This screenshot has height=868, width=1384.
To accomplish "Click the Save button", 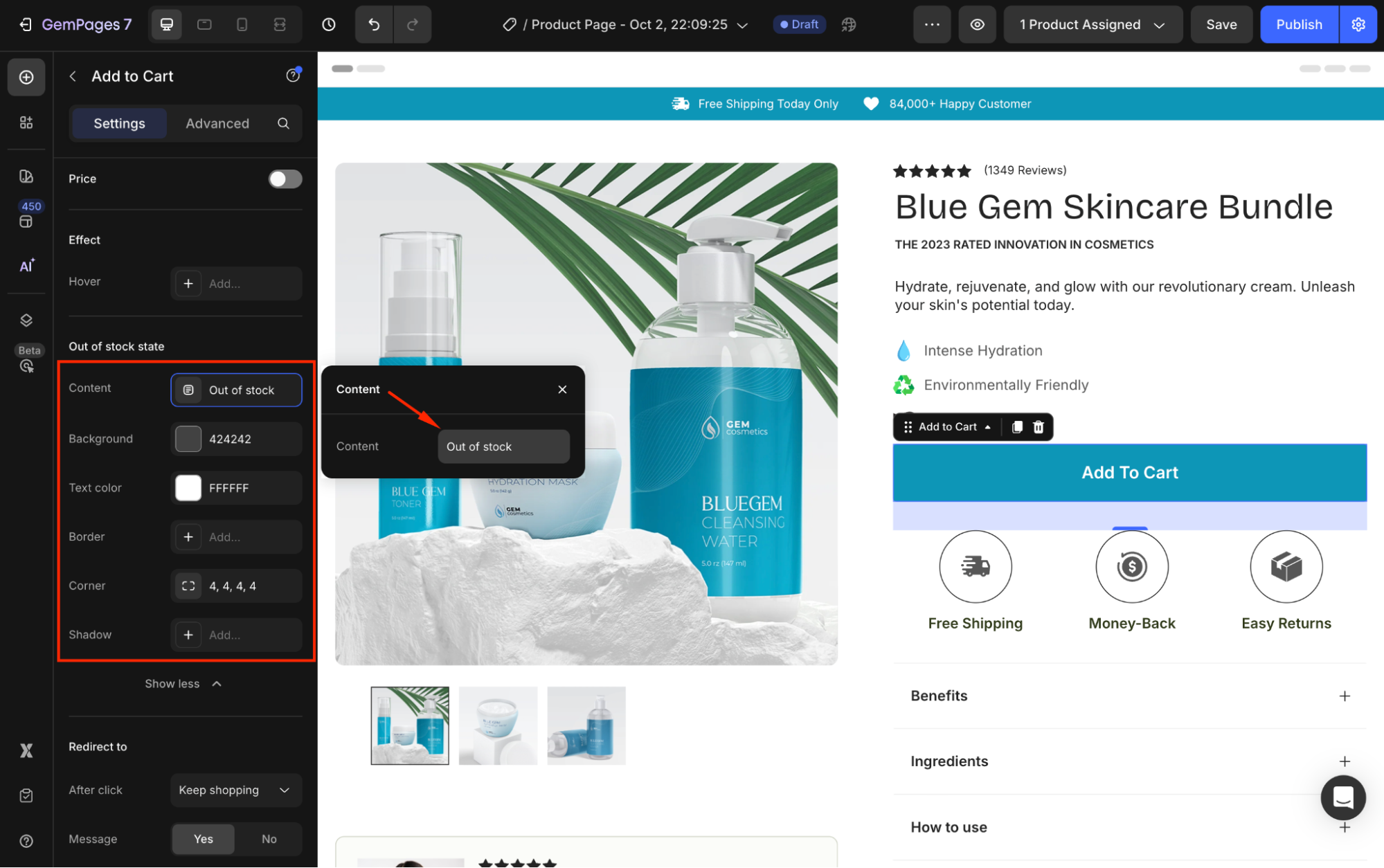I will [x=1221, y=25].
